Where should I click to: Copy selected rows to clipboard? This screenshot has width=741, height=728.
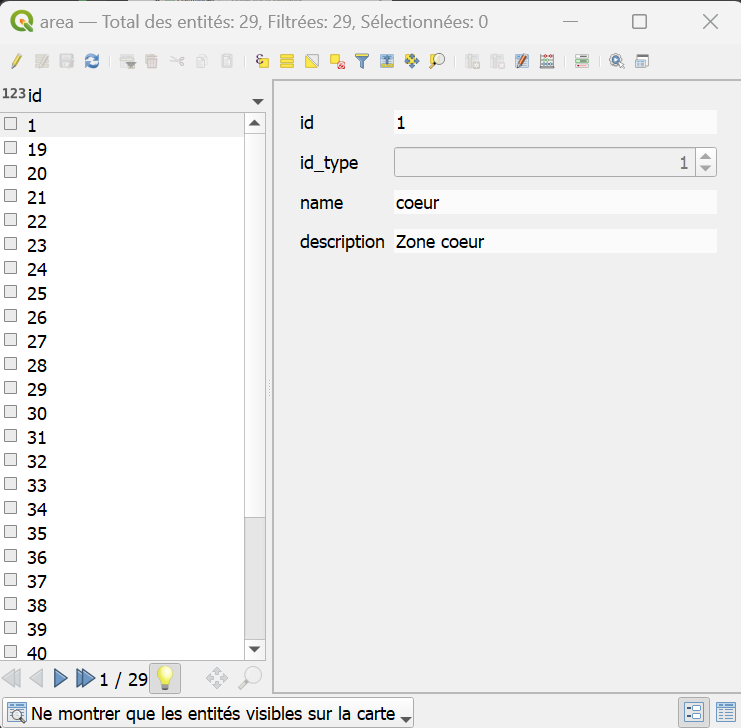tap(202, 61)
